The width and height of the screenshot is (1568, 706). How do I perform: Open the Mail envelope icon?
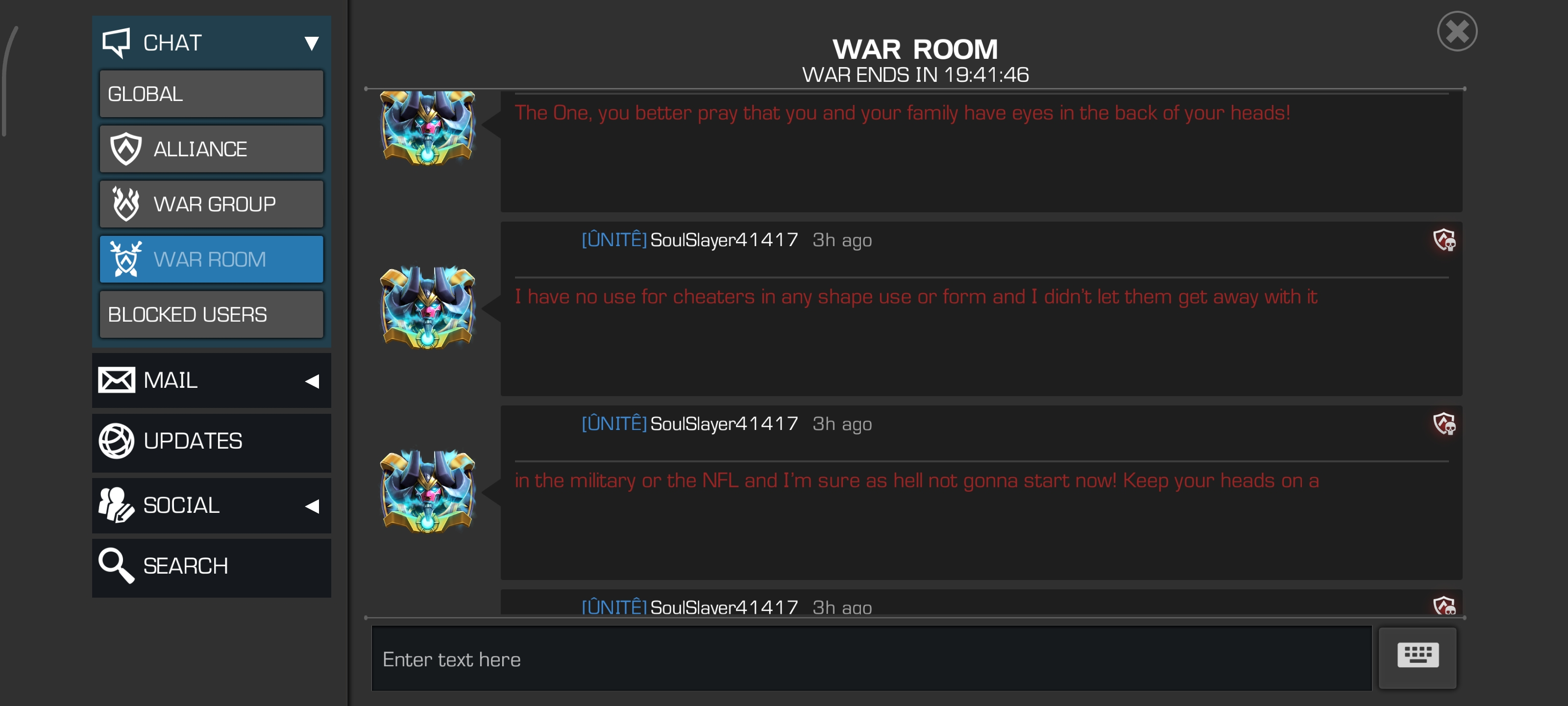(116, 380)
